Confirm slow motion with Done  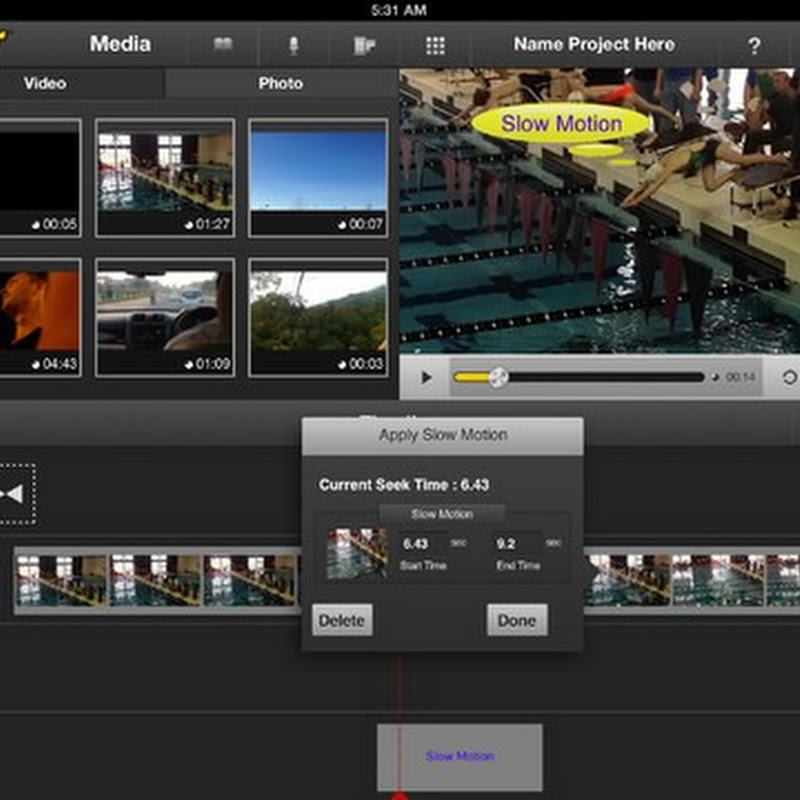[x=517, y=620]
